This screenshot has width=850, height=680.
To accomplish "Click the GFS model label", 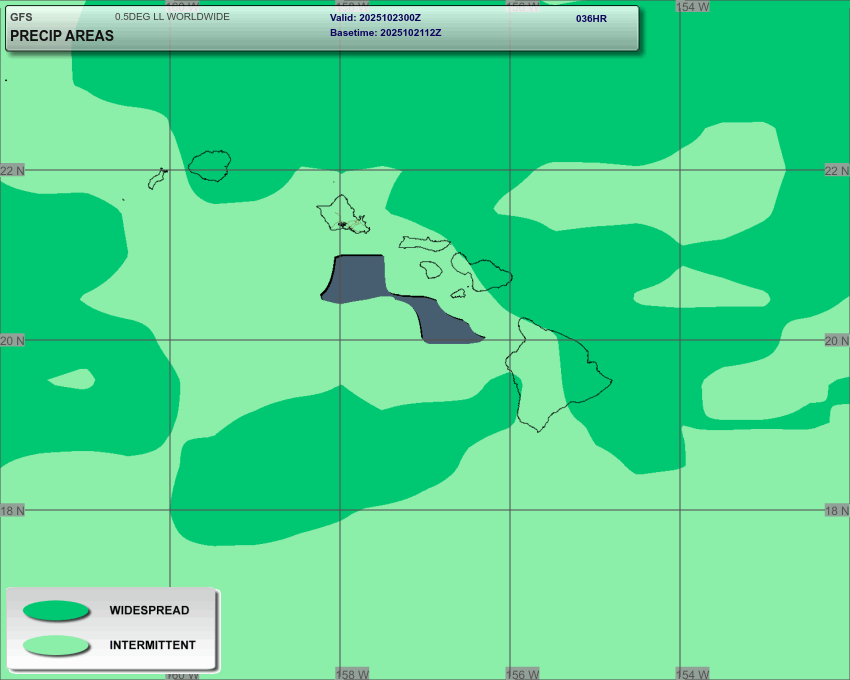I will [21, 17].
